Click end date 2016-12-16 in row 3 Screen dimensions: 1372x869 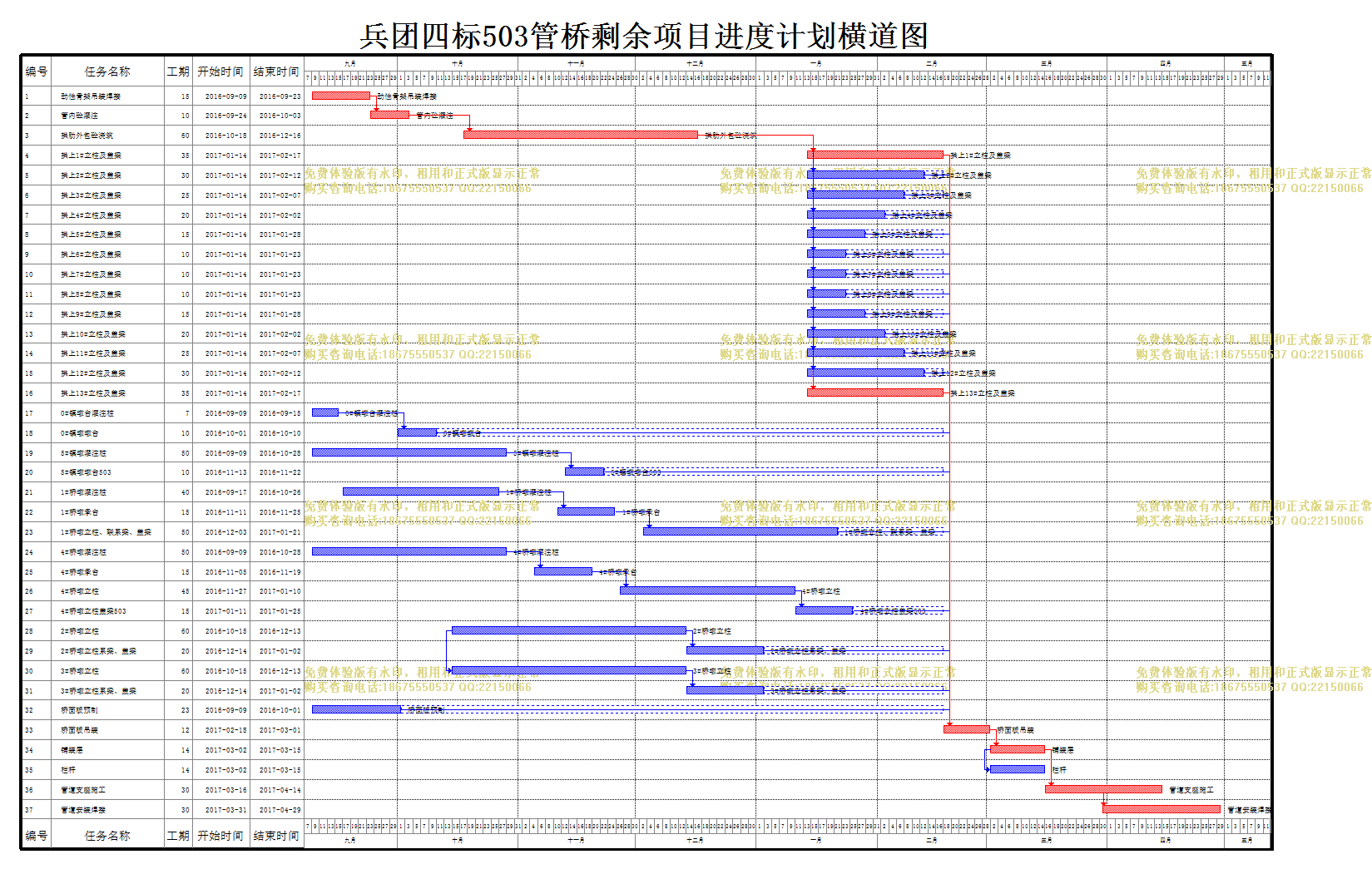280,136
